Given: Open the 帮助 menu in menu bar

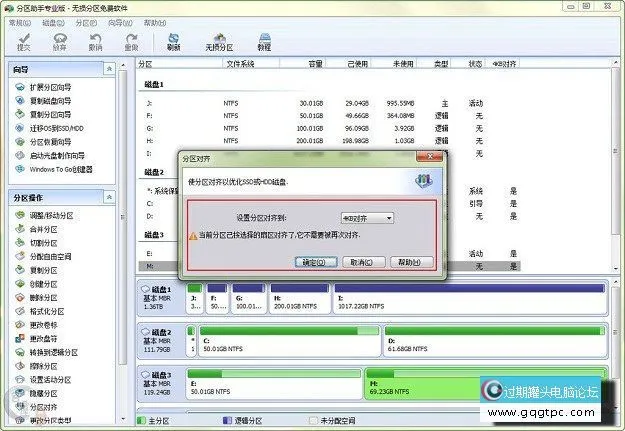Looking at the screenshot, I should pyautogui.click(x=155, y=21).
